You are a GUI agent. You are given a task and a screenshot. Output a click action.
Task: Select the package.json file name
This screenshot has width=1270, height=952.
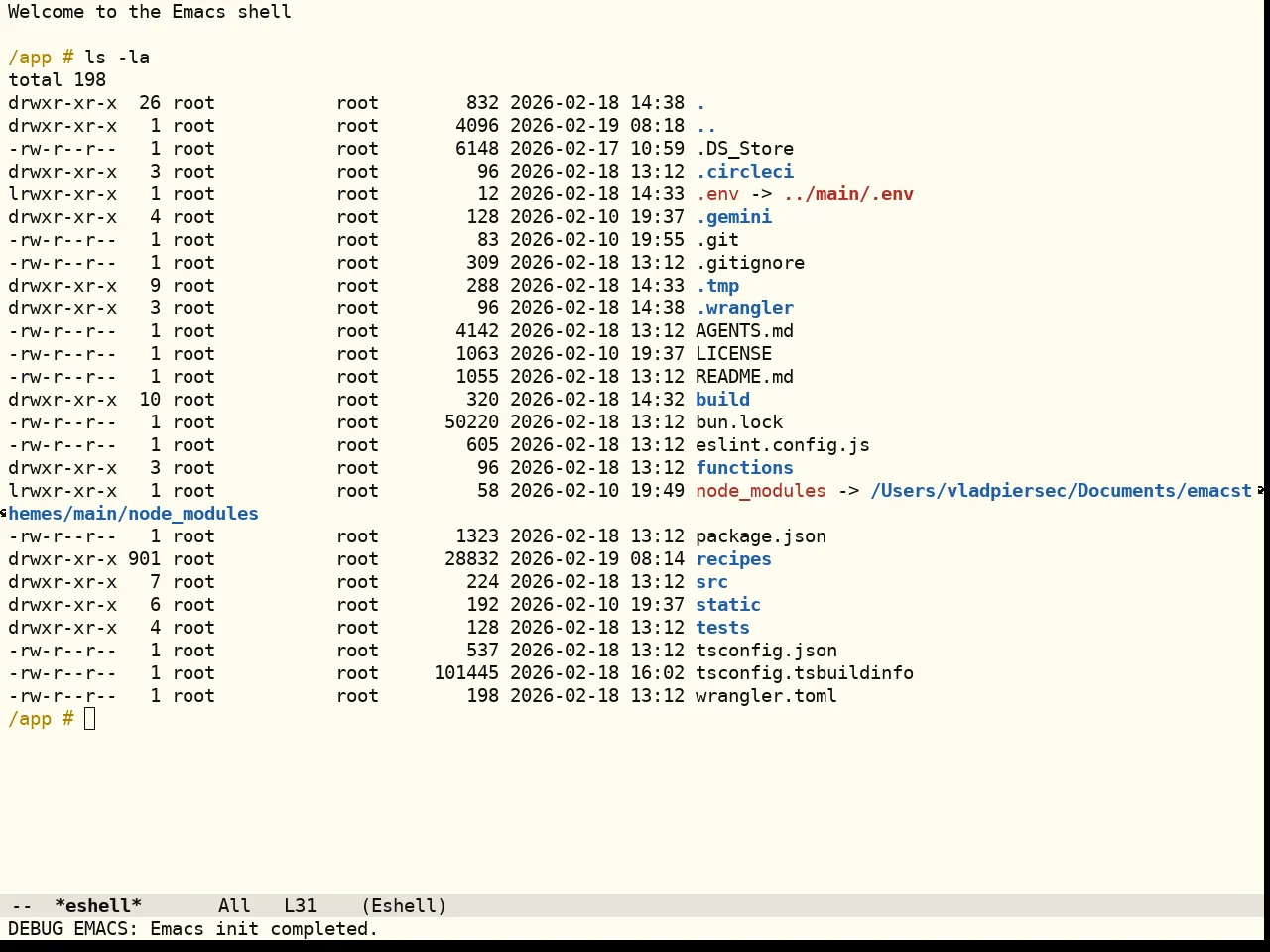(761, 536)
